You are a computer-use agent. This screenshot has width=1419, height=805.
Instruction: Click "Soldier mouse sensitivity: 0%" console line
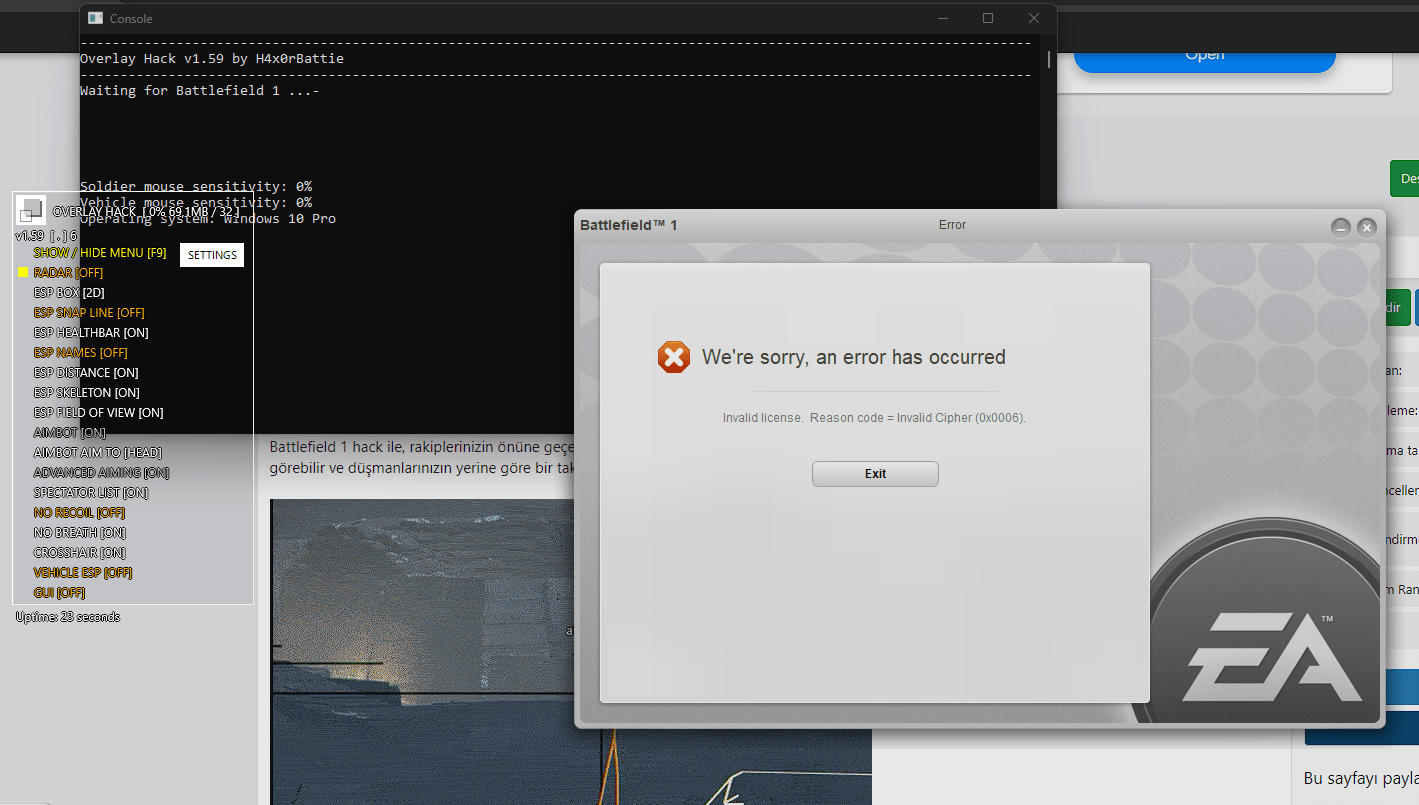[196, 186]
